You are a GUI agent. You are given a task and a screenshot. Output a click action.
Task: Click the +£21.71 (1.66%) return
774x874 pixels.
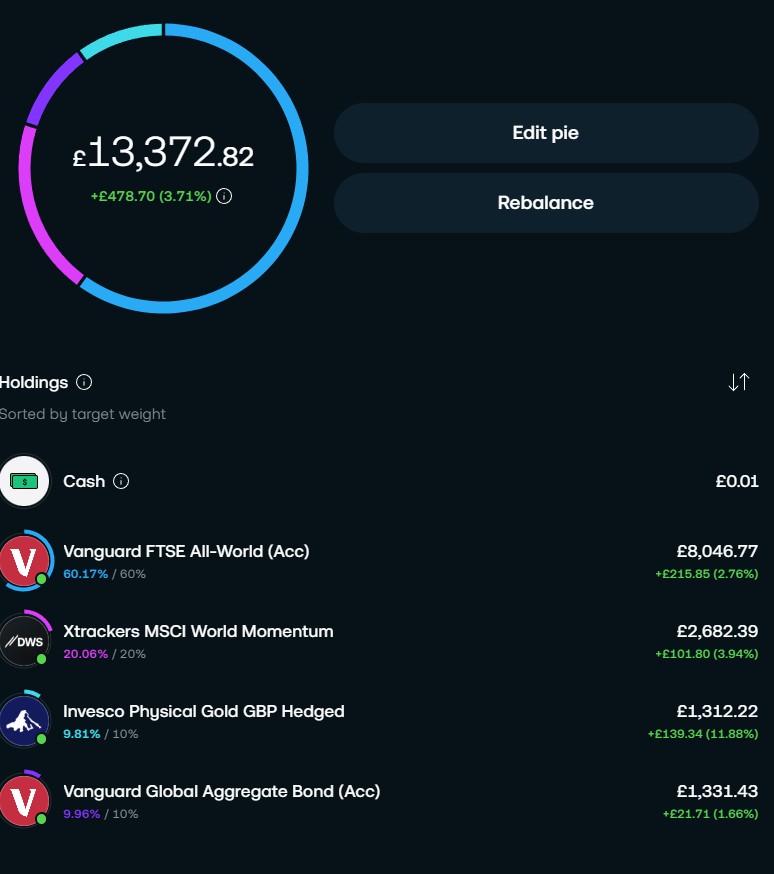coord(710,814)
